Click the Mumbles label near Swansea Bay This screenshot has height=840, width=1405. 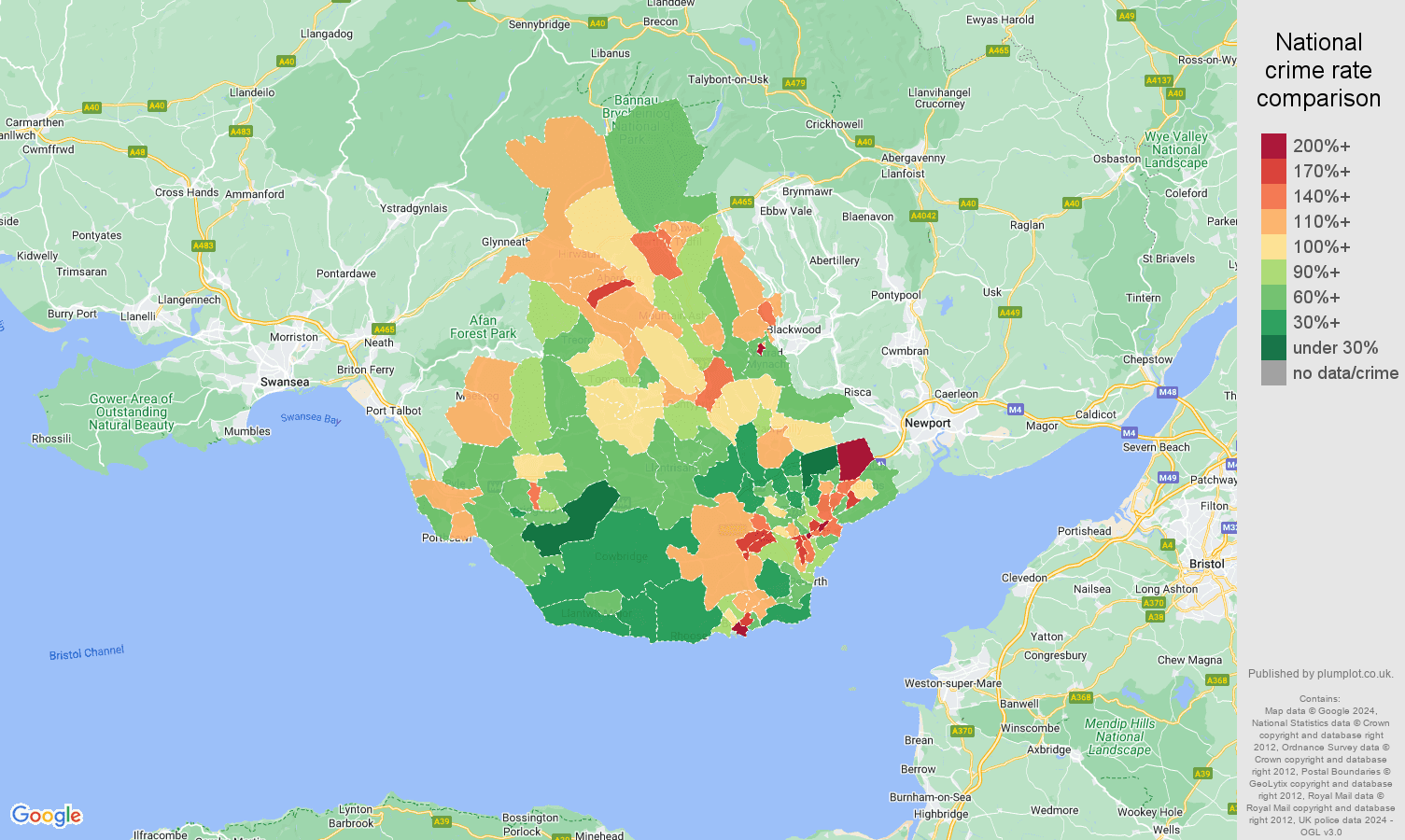pyautogui.click(x=247, y=431)
